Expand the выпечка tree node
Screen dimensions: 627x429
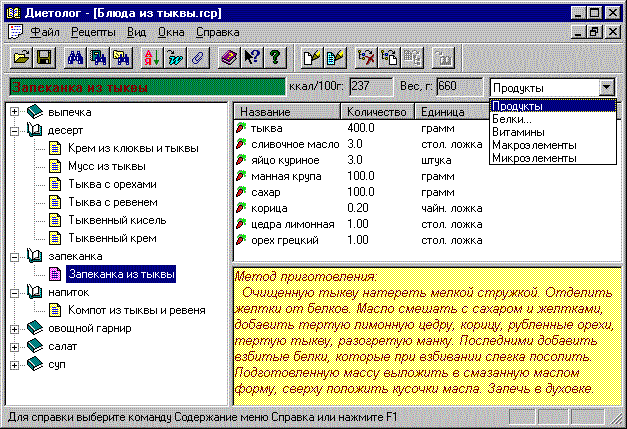click(x=14, y=112)
